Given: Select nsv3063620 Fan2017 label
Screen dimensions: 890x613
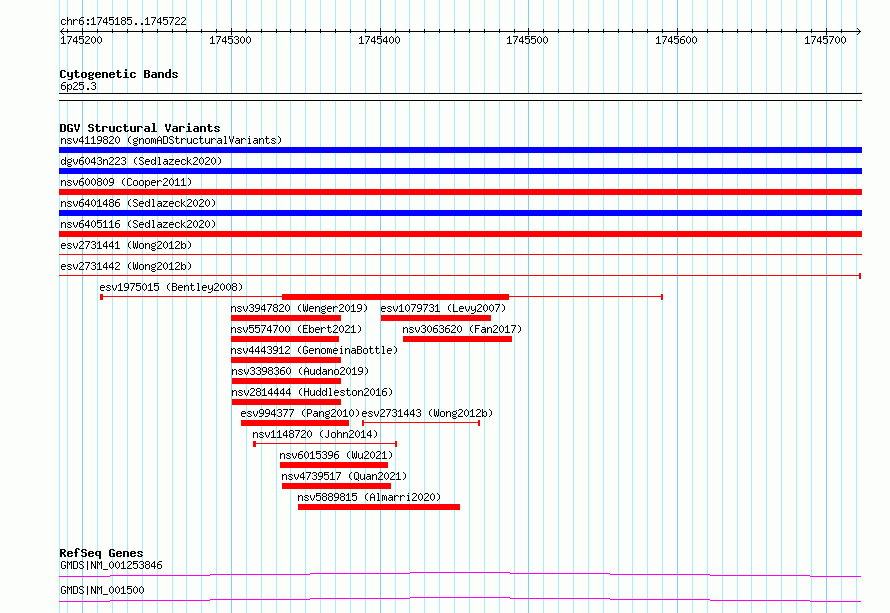Looking at the screenshot, I should (x=462, y=329).
